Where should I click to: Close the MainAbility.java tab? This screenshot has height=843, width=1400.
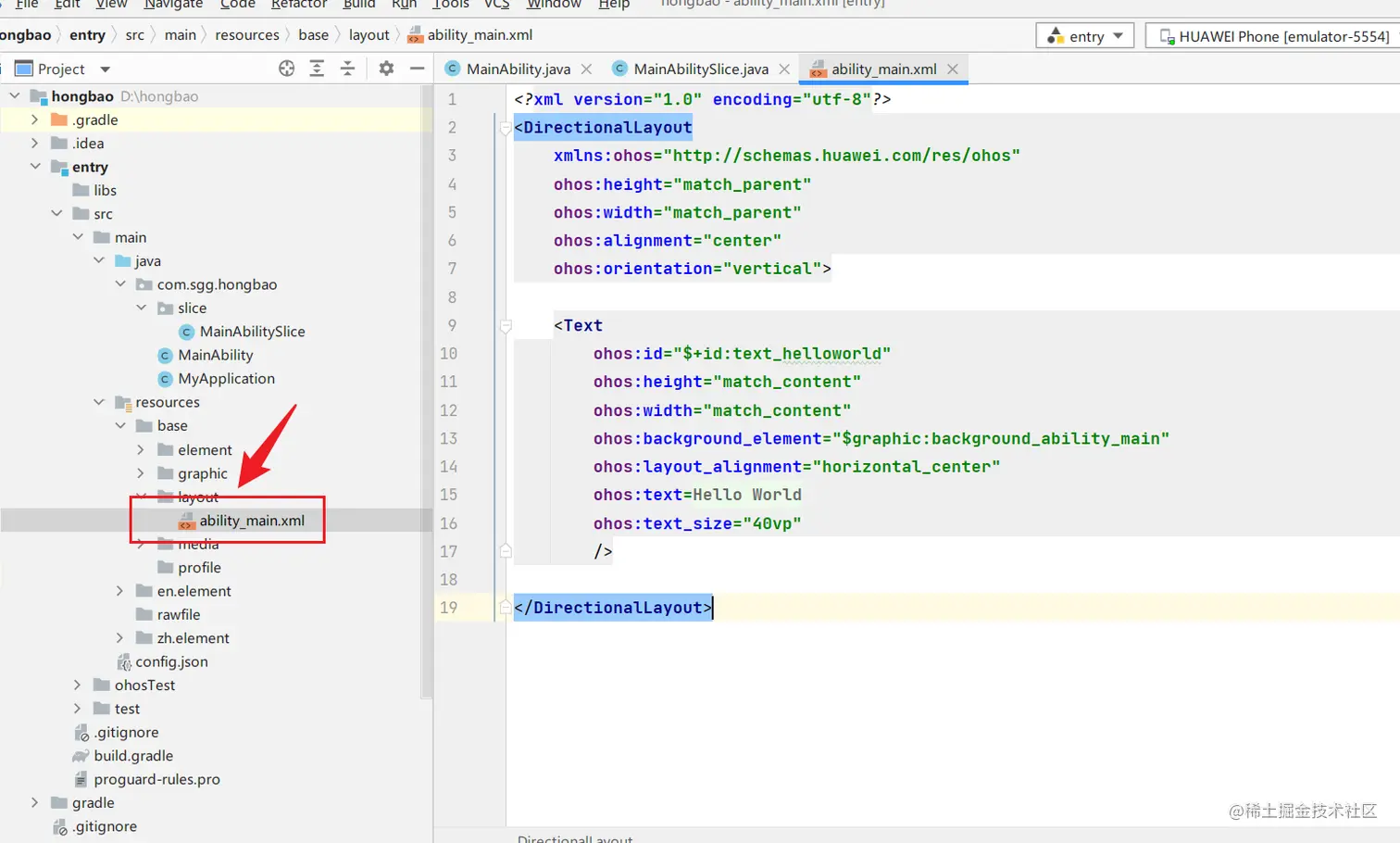(586, 69)
